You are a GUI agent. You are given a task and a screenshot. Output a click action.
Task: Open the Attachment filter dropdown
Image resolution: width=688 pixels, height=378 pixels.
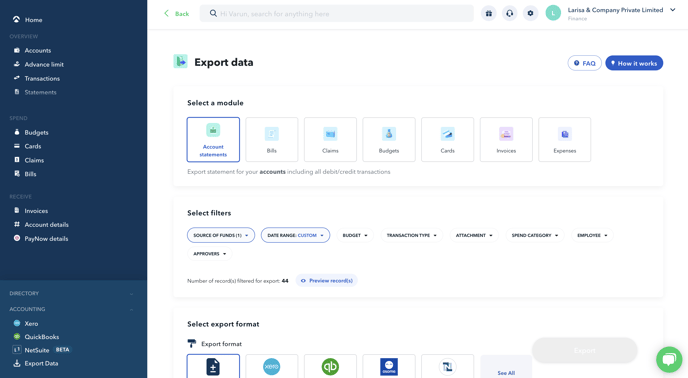474,235
